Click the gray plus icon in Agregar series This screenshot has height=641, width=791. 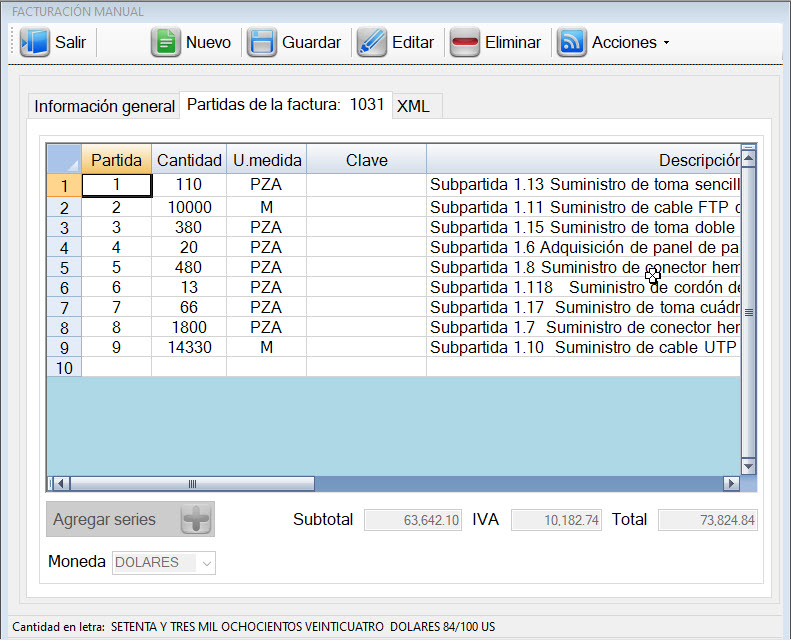tap(196, 519)
